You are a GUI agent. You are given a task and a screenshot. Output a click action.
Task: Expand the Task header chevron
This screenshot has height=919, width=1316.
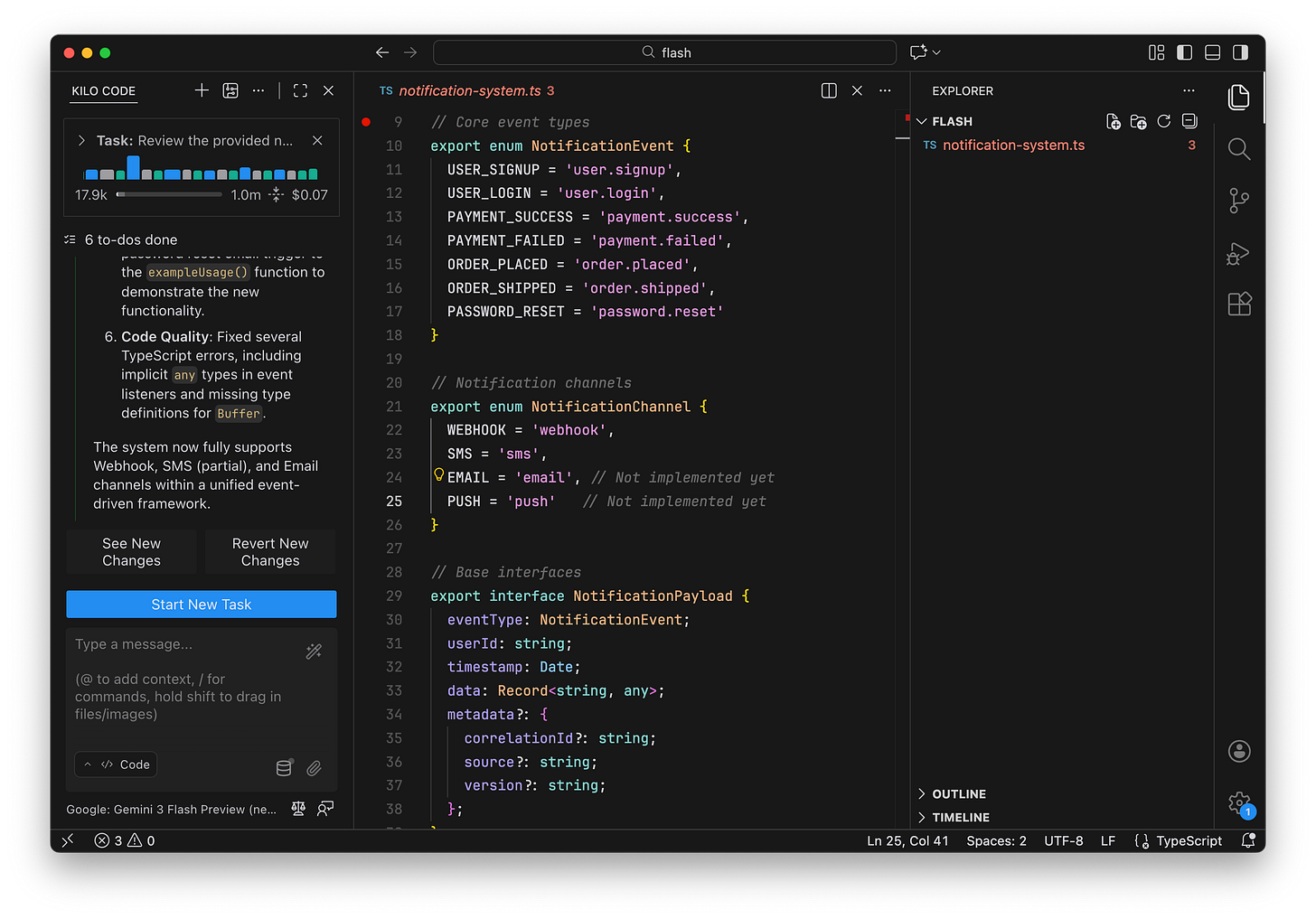tap(81, 141)
